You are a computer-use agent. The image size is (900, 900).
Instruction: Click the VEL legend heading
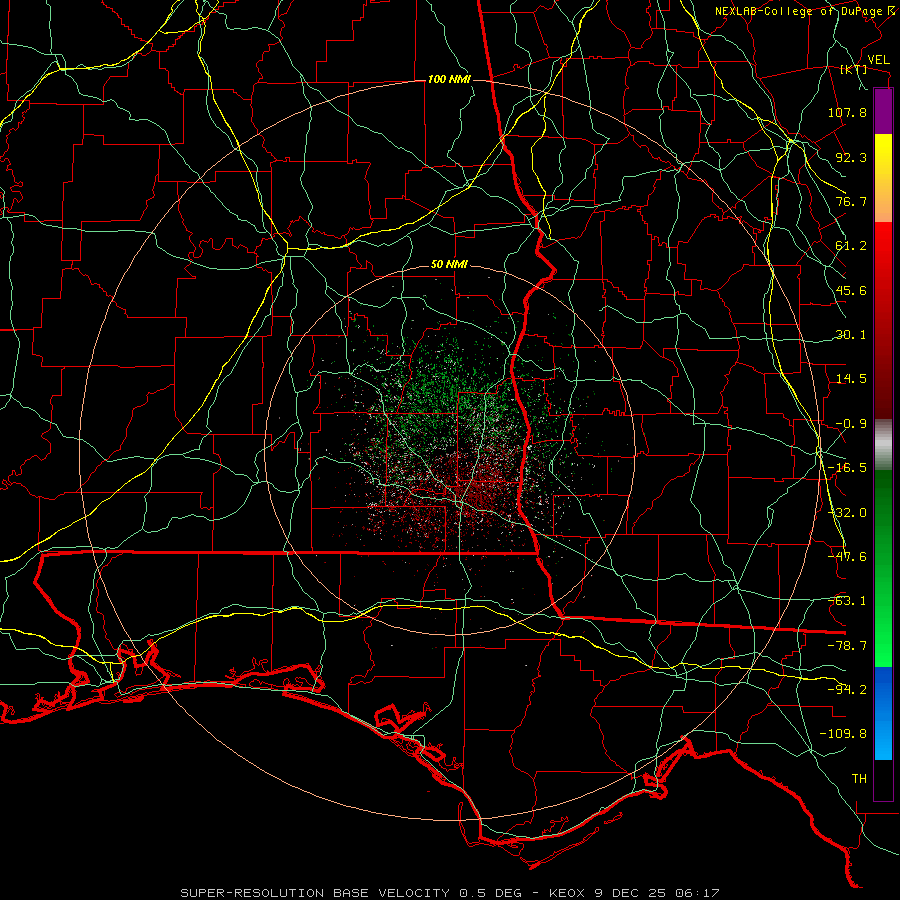[878, 60]
